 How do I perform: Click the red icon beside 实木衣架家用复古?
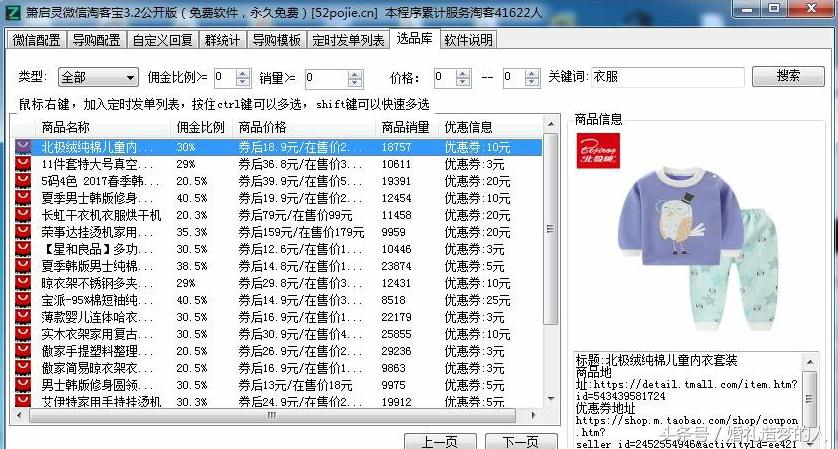(x=23, y=334)
